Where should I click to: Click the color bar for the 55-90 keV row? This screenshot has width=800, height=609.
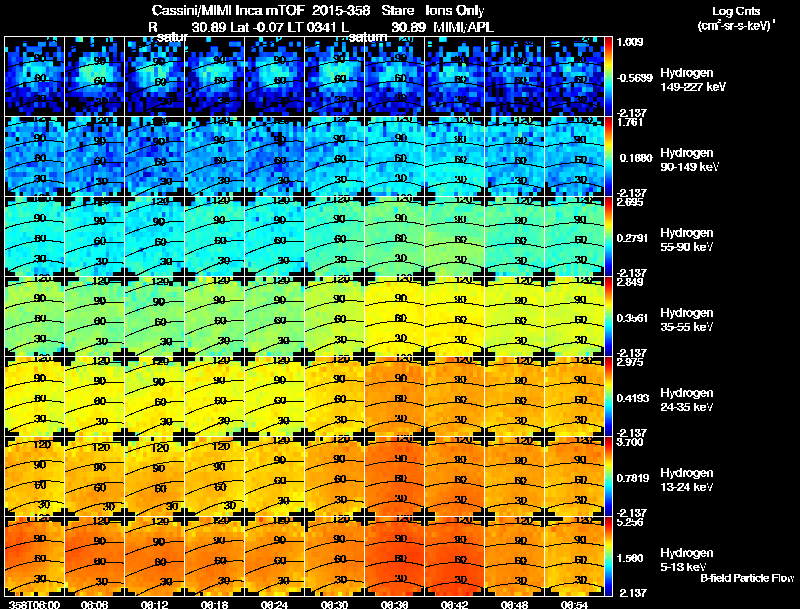pyautogui.click(x=608, y=237)
